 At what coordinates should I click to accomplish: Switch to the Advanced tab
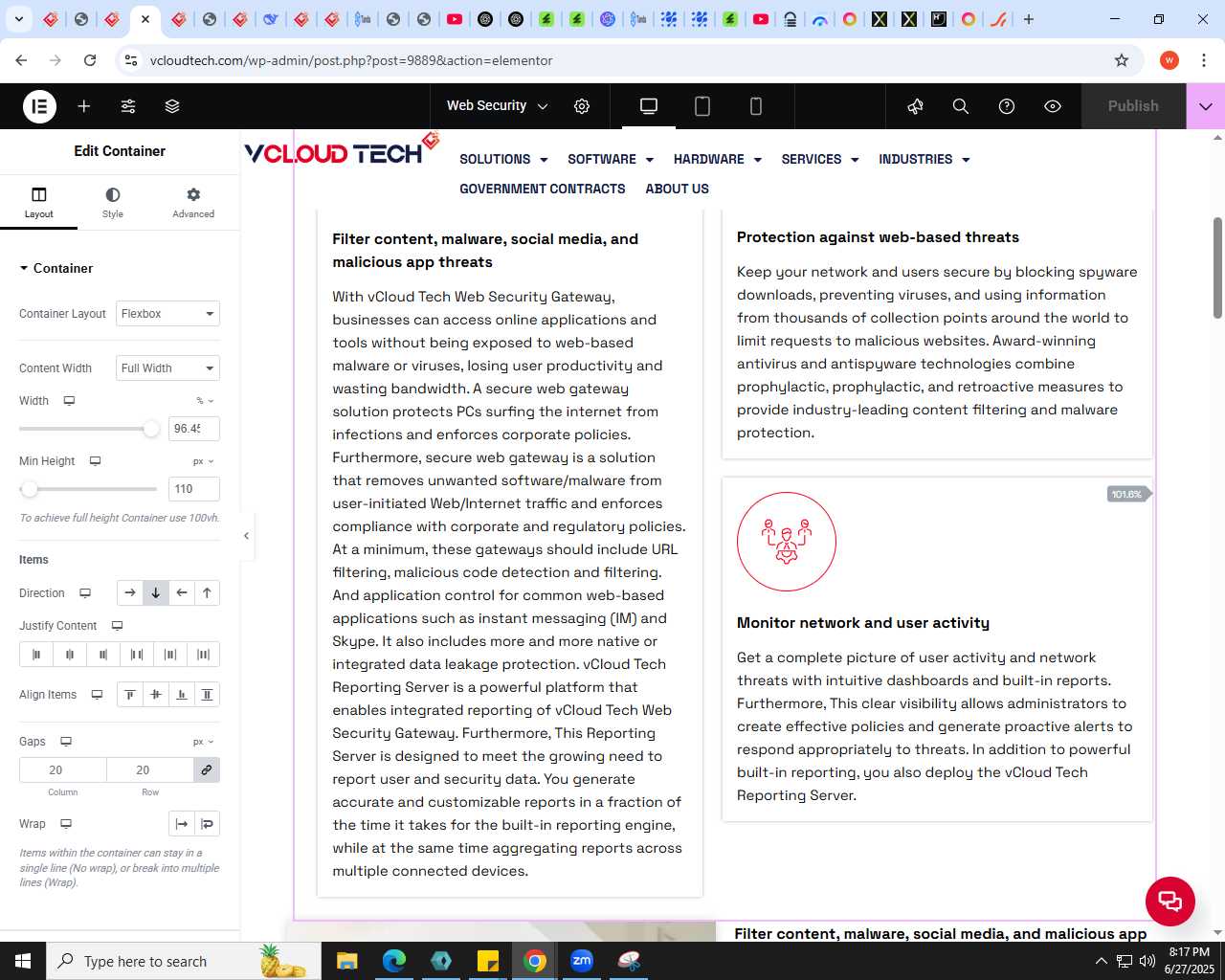(x=193, y=203)
